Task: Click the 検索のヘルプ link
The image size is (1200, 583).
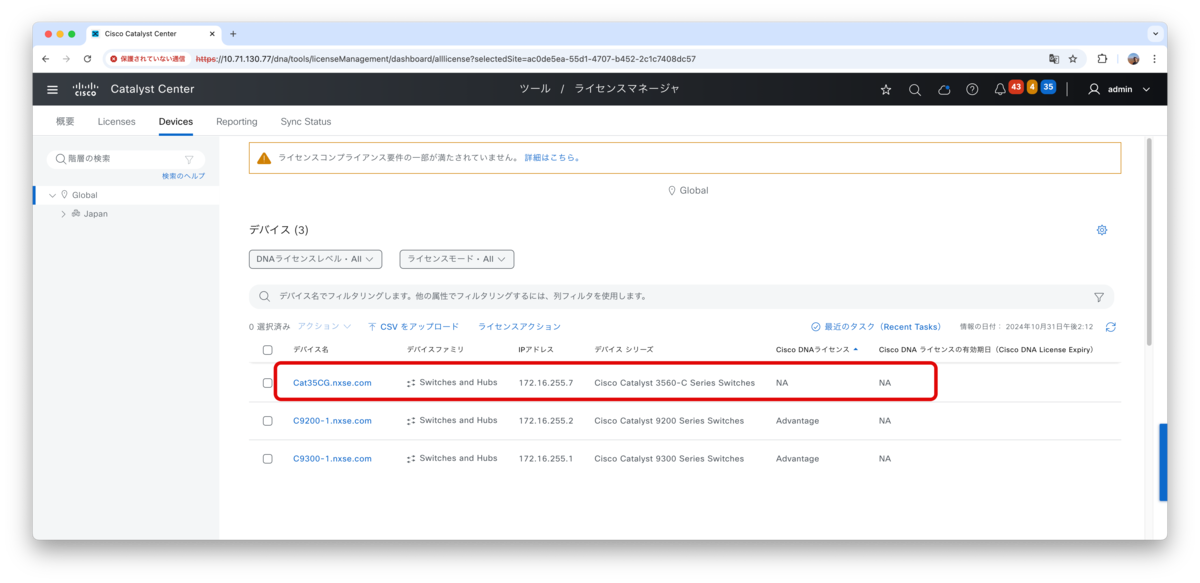Action: click(183, 176)
